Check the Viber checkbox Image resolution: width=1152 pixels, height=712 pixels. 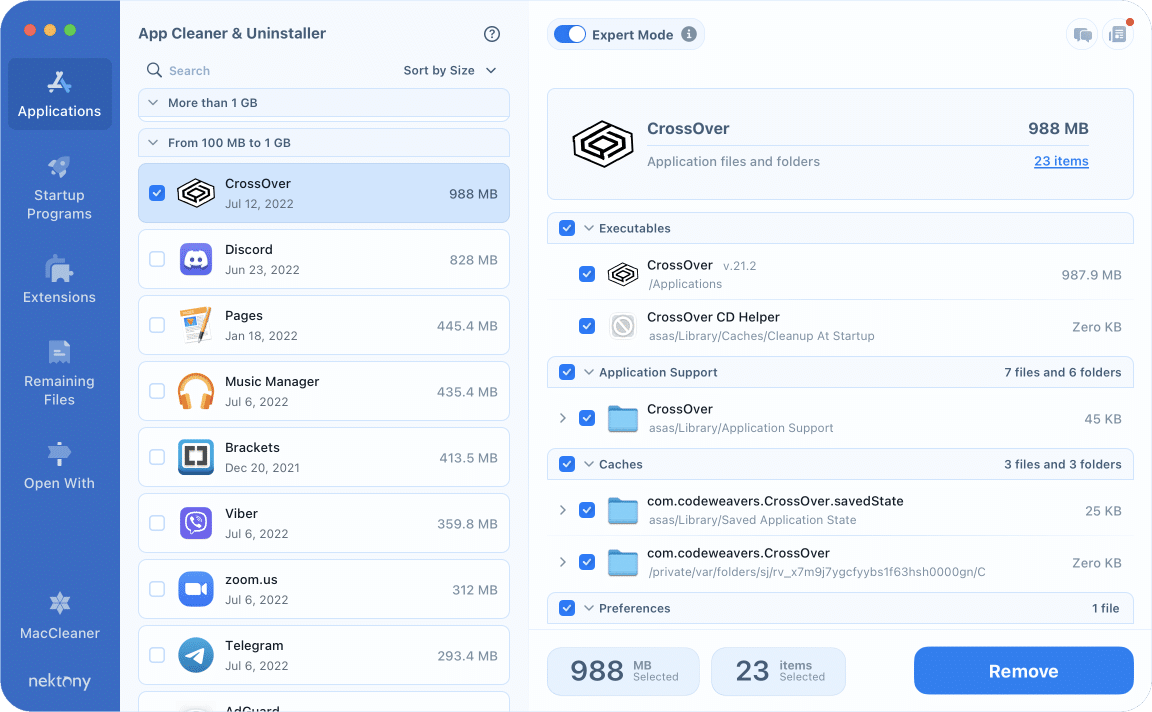point(157,523)
